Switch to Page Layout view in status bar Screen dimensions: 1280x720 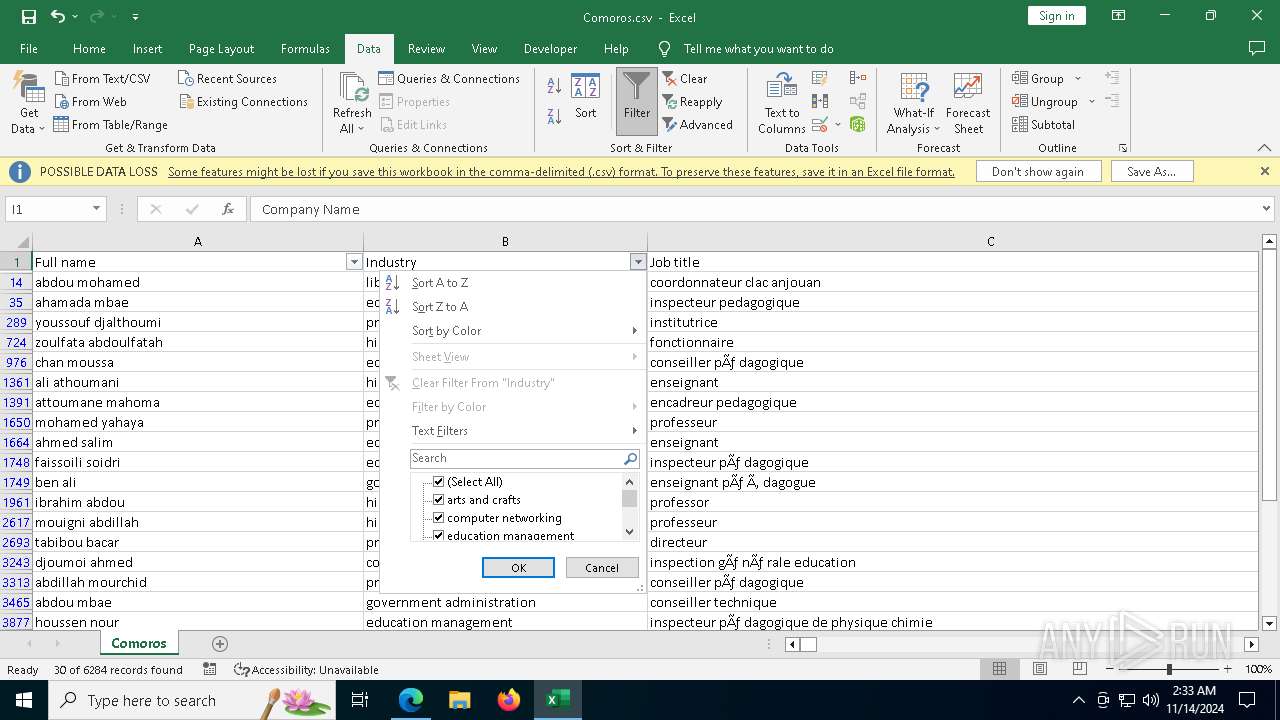click(x=1039, y=669)
